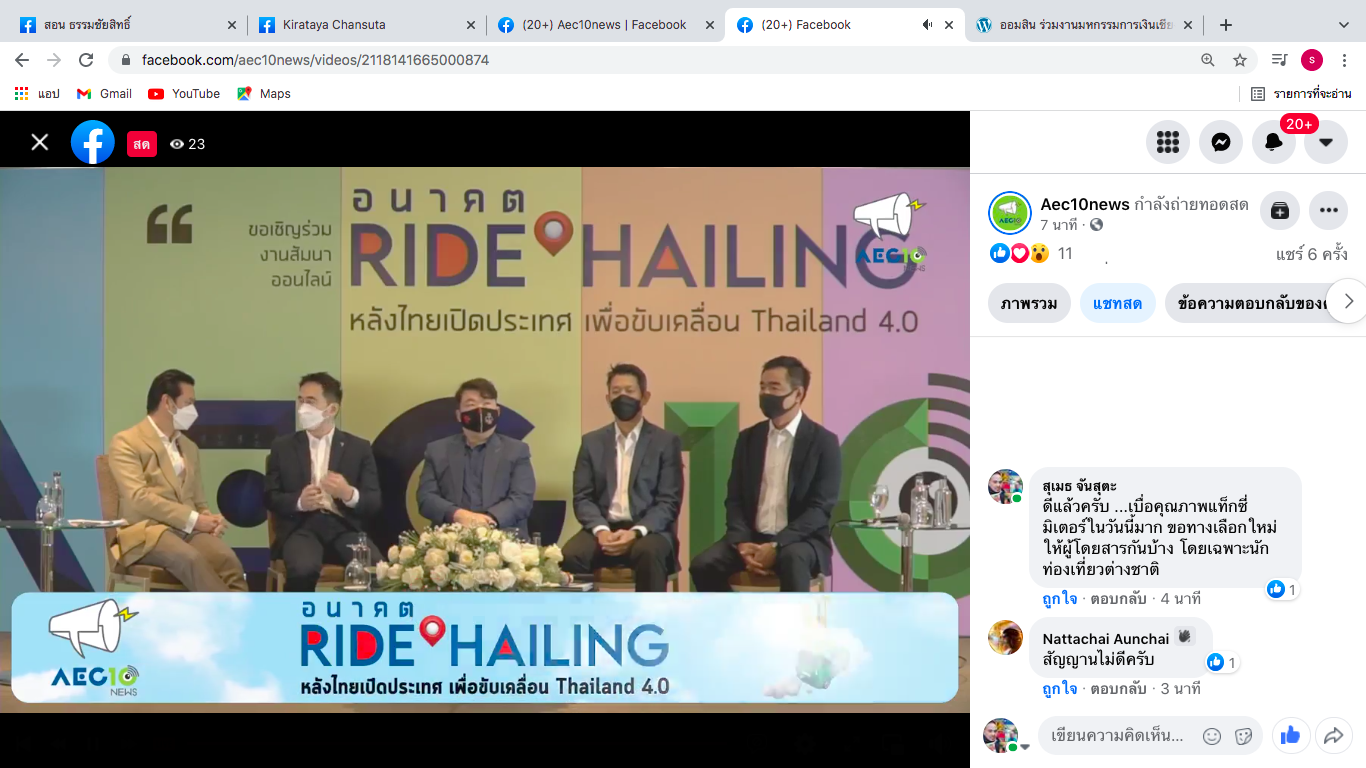Open the like reaction emoji icon

[999, 253]
